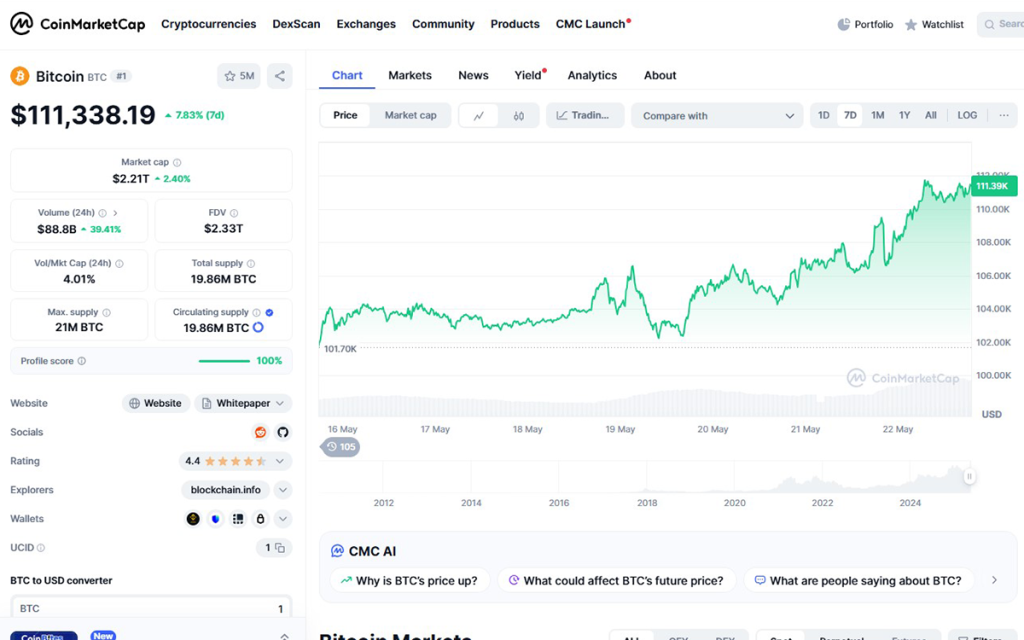Open the blue shield wallet icon
The height and width of the screenshot is (640, 1024).
tap(216, 519)
